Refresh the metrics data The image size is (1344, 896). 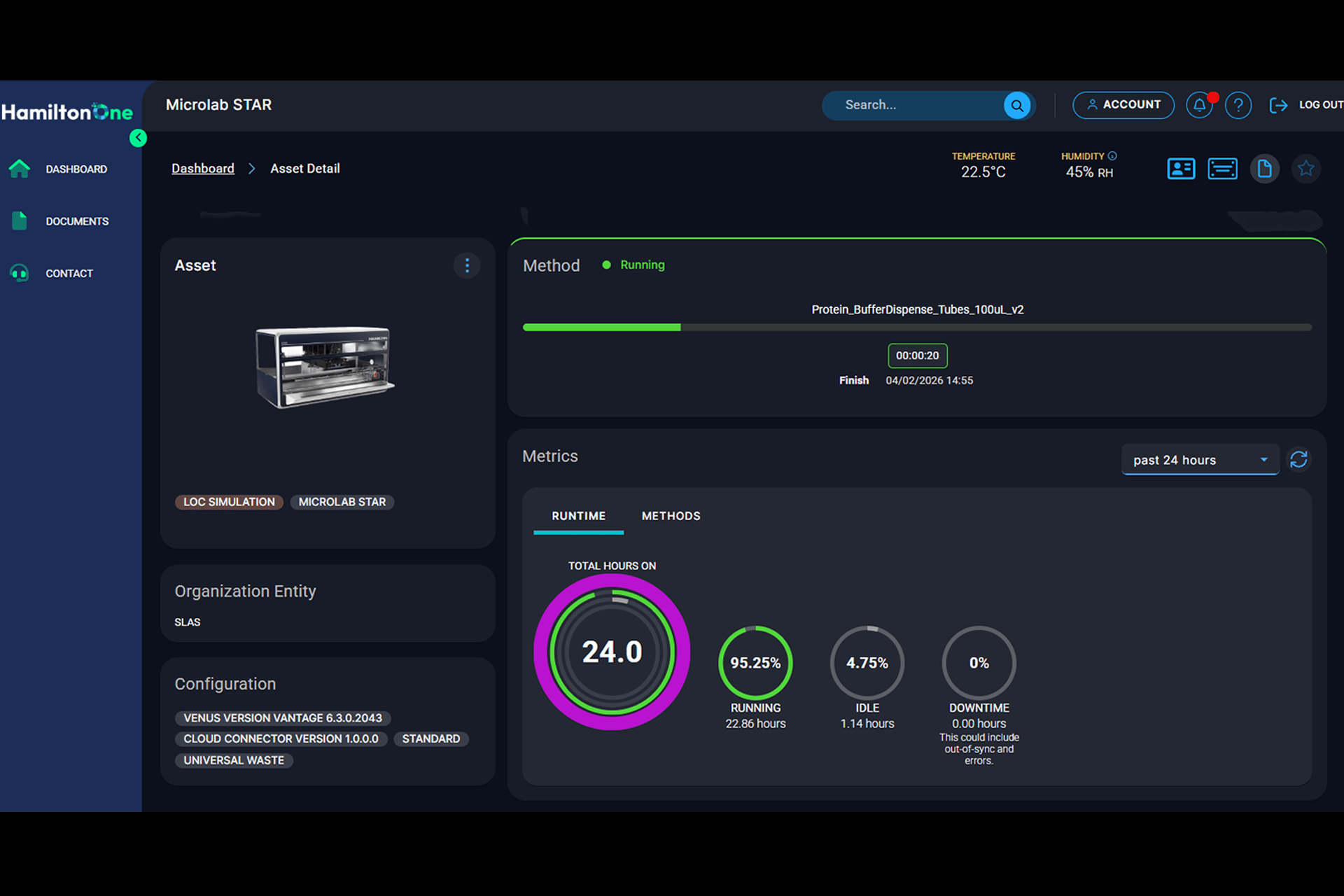click(1298, 459)
